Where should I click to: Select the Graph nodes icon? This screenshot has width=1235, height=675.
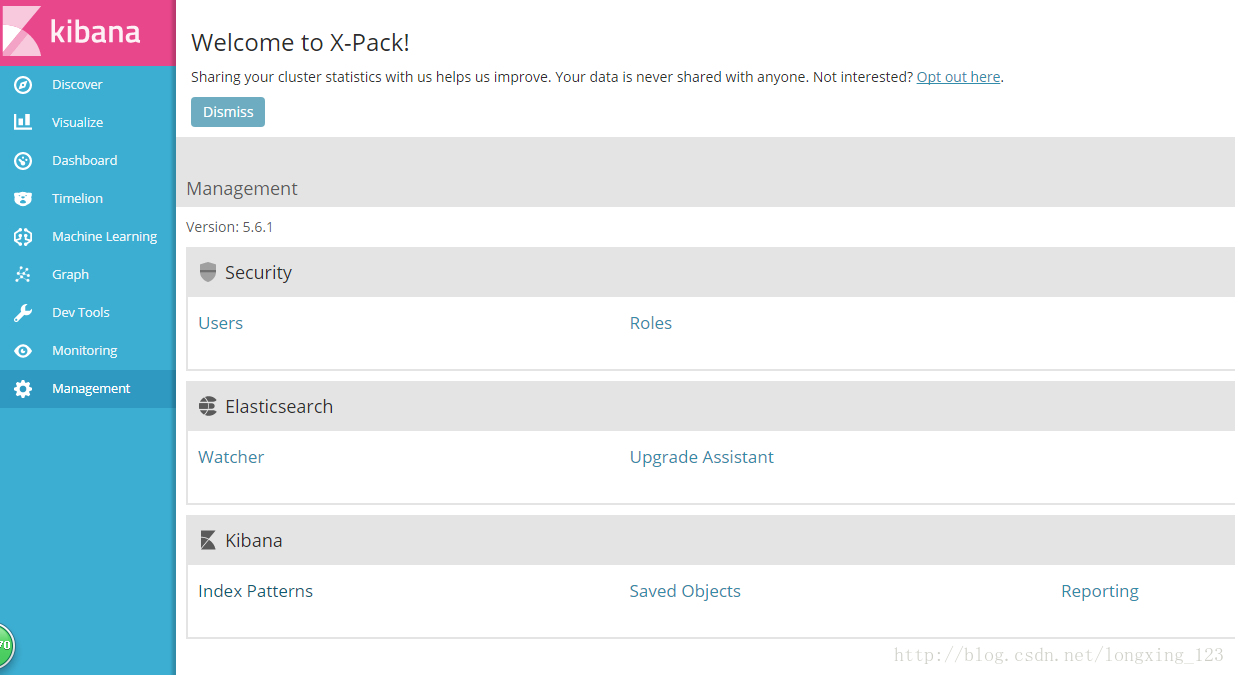tap(23, 274)
